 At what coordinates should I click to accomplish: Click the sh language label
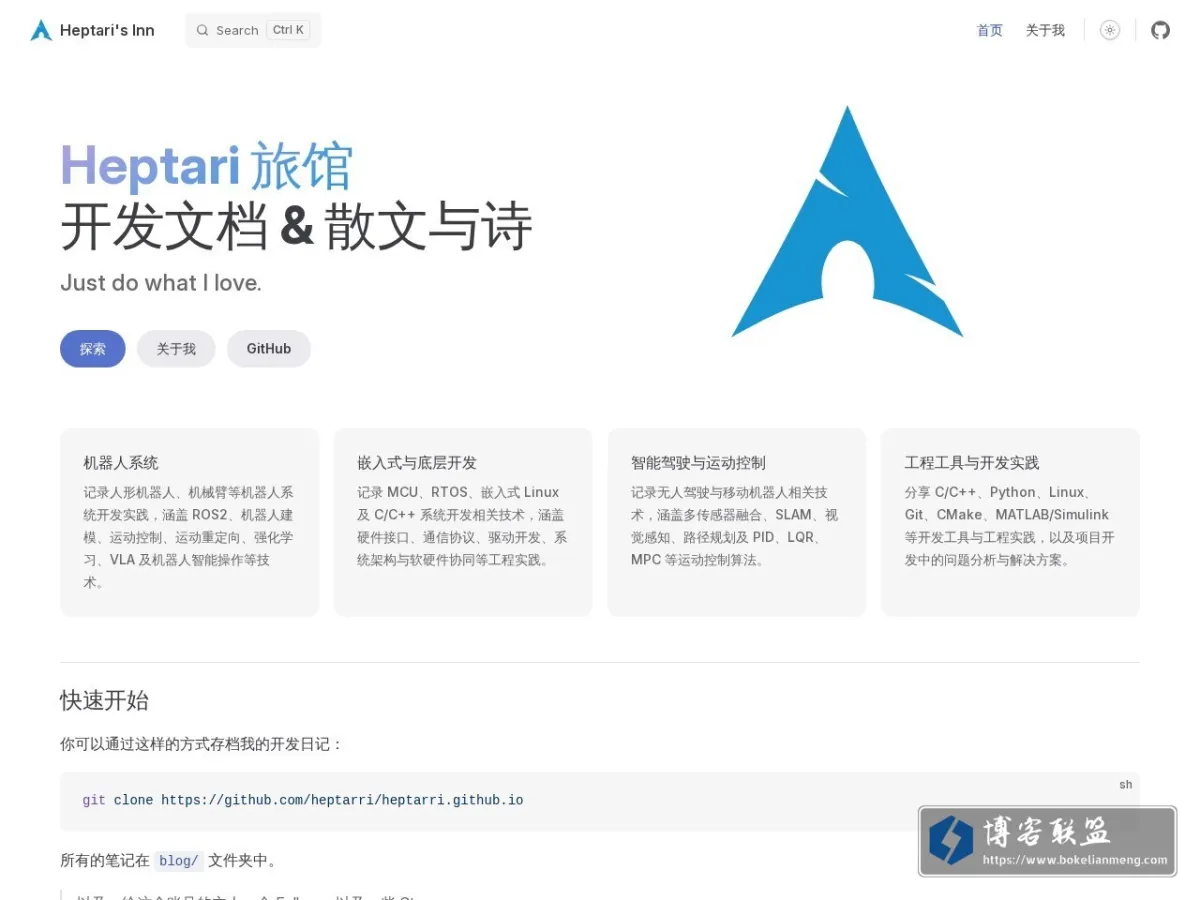1125,785
